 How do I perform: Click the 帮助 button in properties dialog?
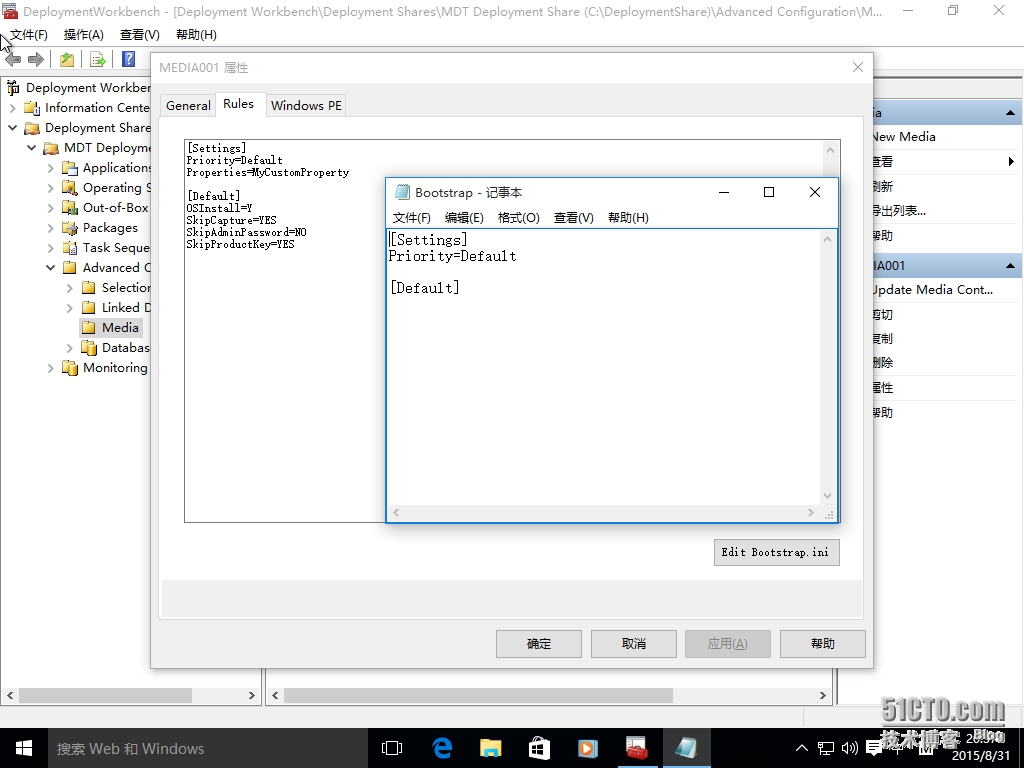coord(823,644)
